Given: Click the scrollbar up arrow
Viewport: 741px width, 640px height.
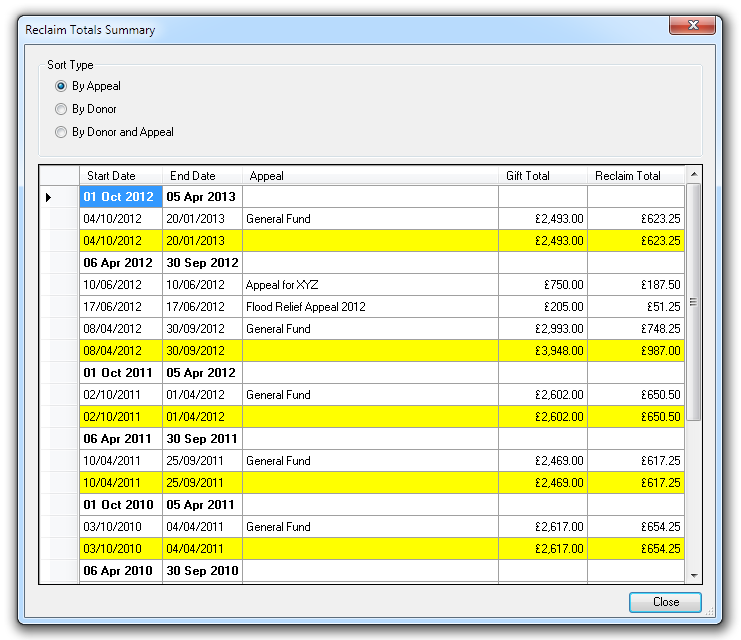Looking at the screenshot, I should (x=694, y=174).
